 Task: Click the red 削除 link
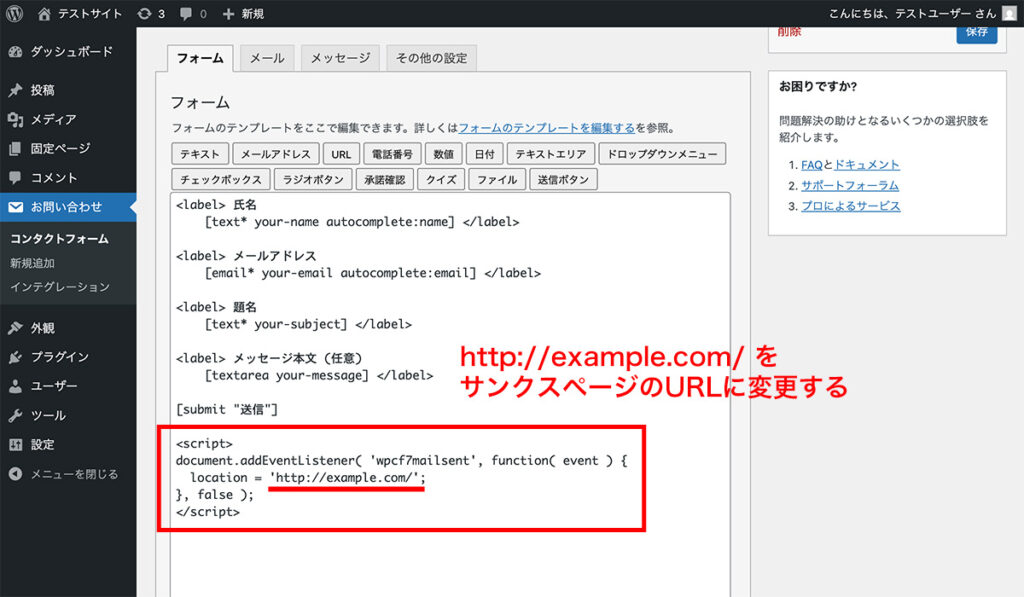pos(790,32)
